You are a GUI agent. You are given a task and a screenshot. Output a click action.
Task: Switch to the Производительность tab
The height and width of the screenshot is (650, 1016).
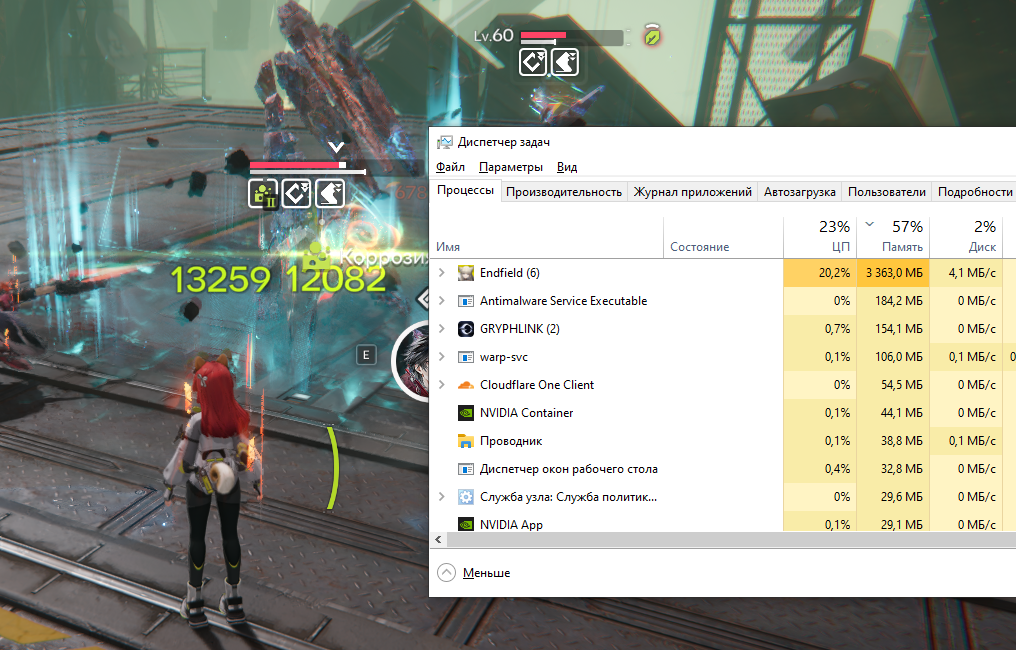point(564,192)
